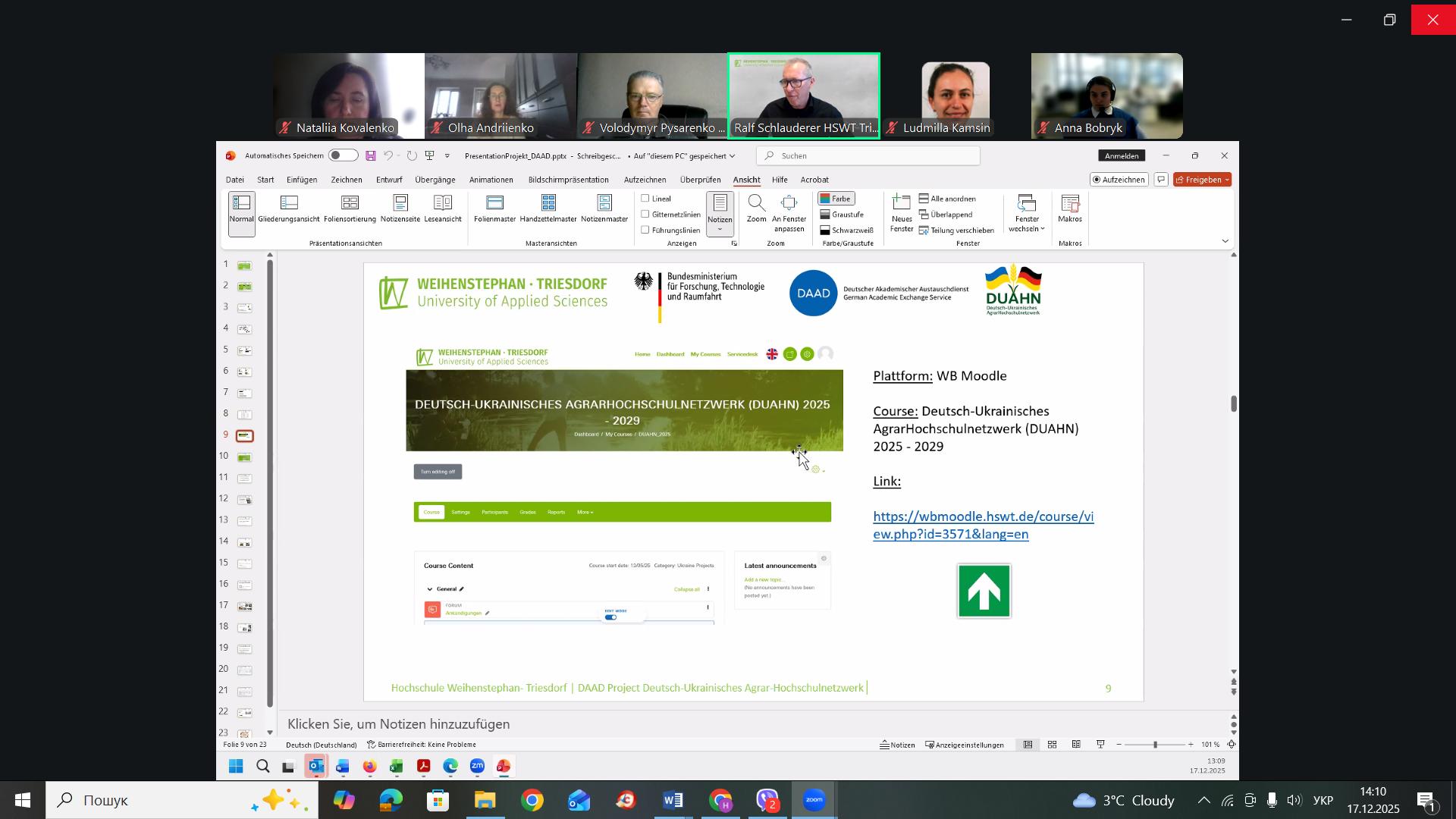1456x819 pixels.
Task: Click the Zoom magnifier icon in ribbon
Action: pyautogui.click(x=756, y=203)
